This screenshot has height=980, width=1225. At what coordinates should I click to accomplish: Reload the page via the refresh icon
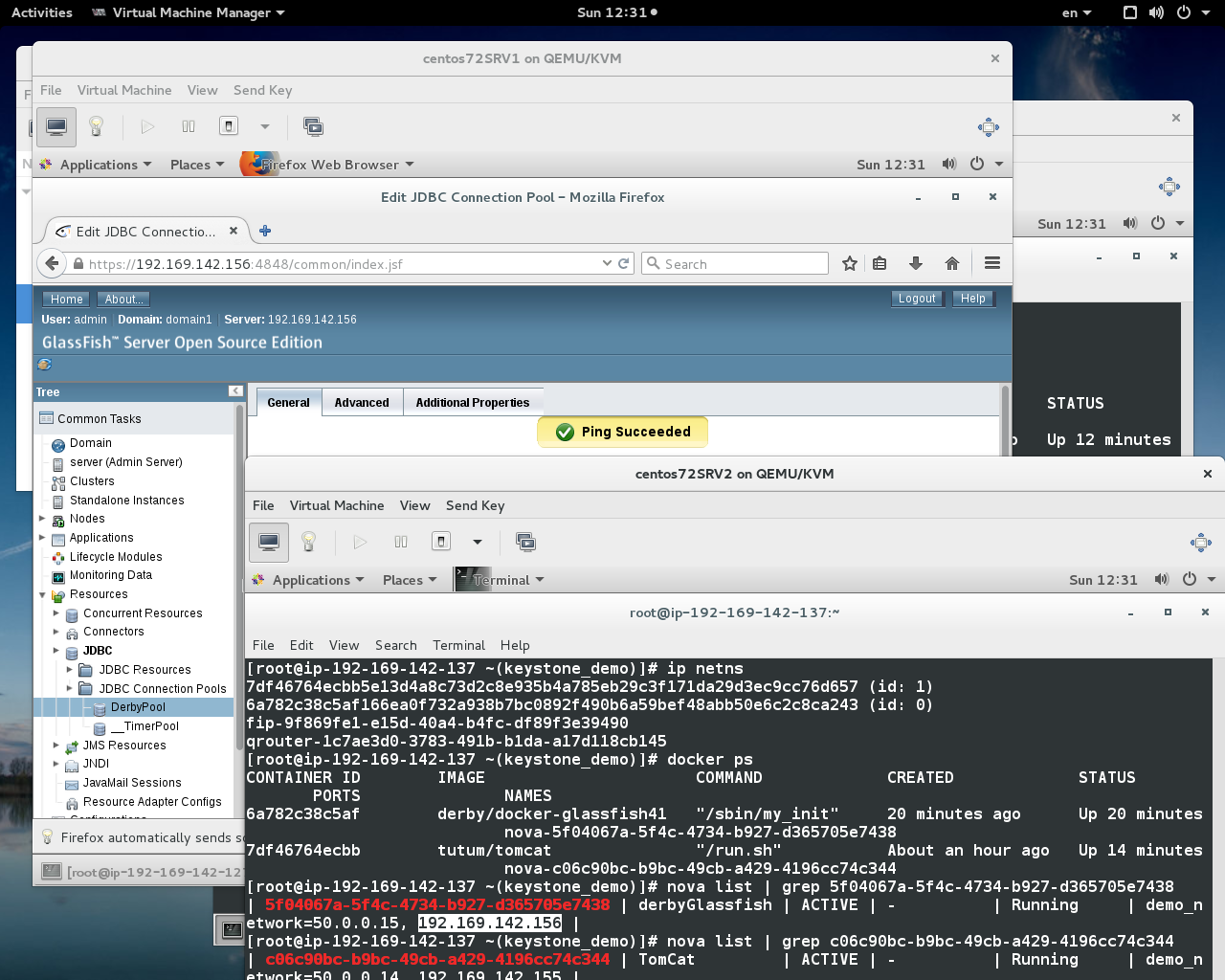click(623, 263)
